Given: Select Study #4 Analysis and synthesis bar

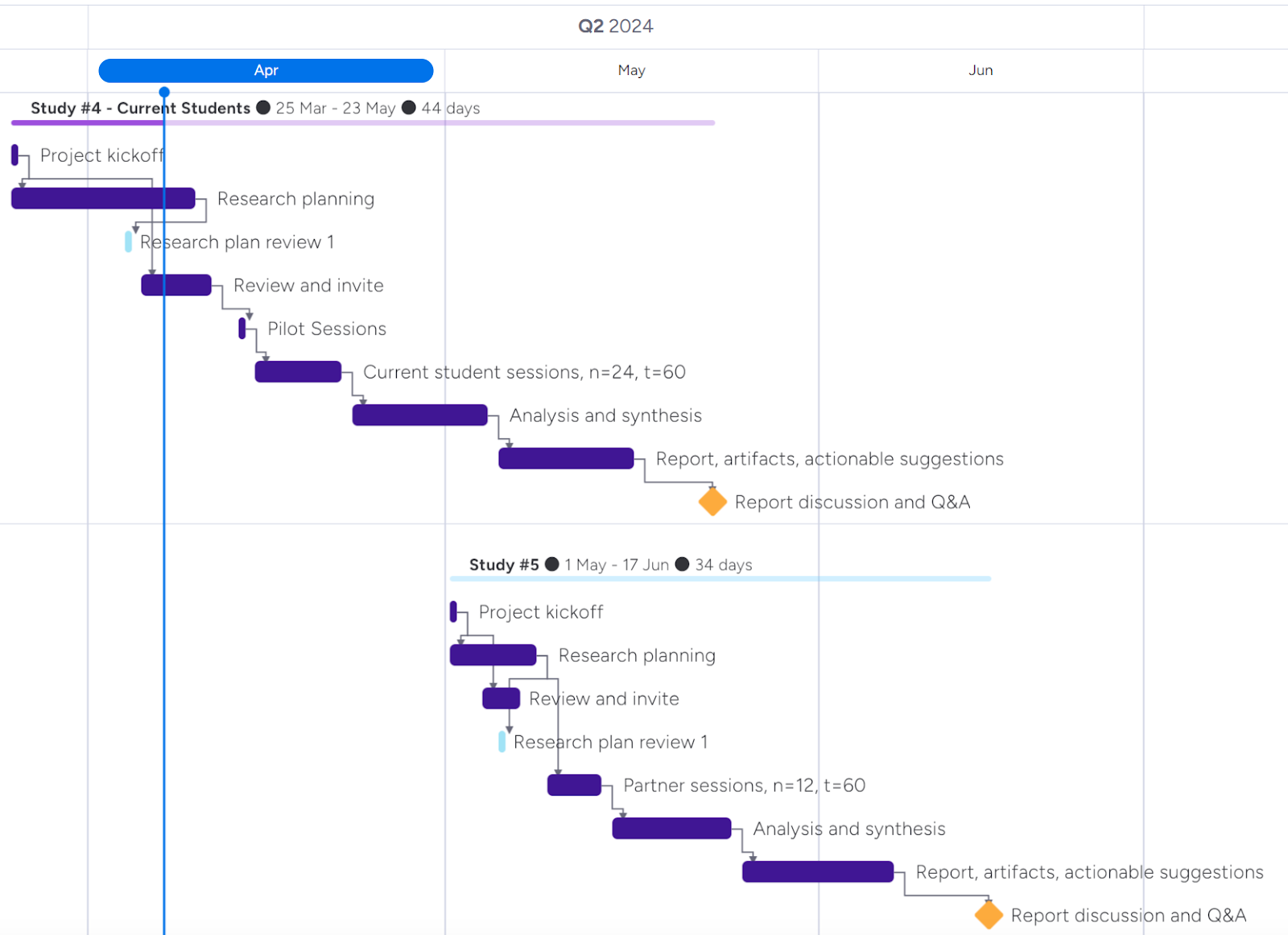Looking at the screenshot, I should [x=419, y=415].
